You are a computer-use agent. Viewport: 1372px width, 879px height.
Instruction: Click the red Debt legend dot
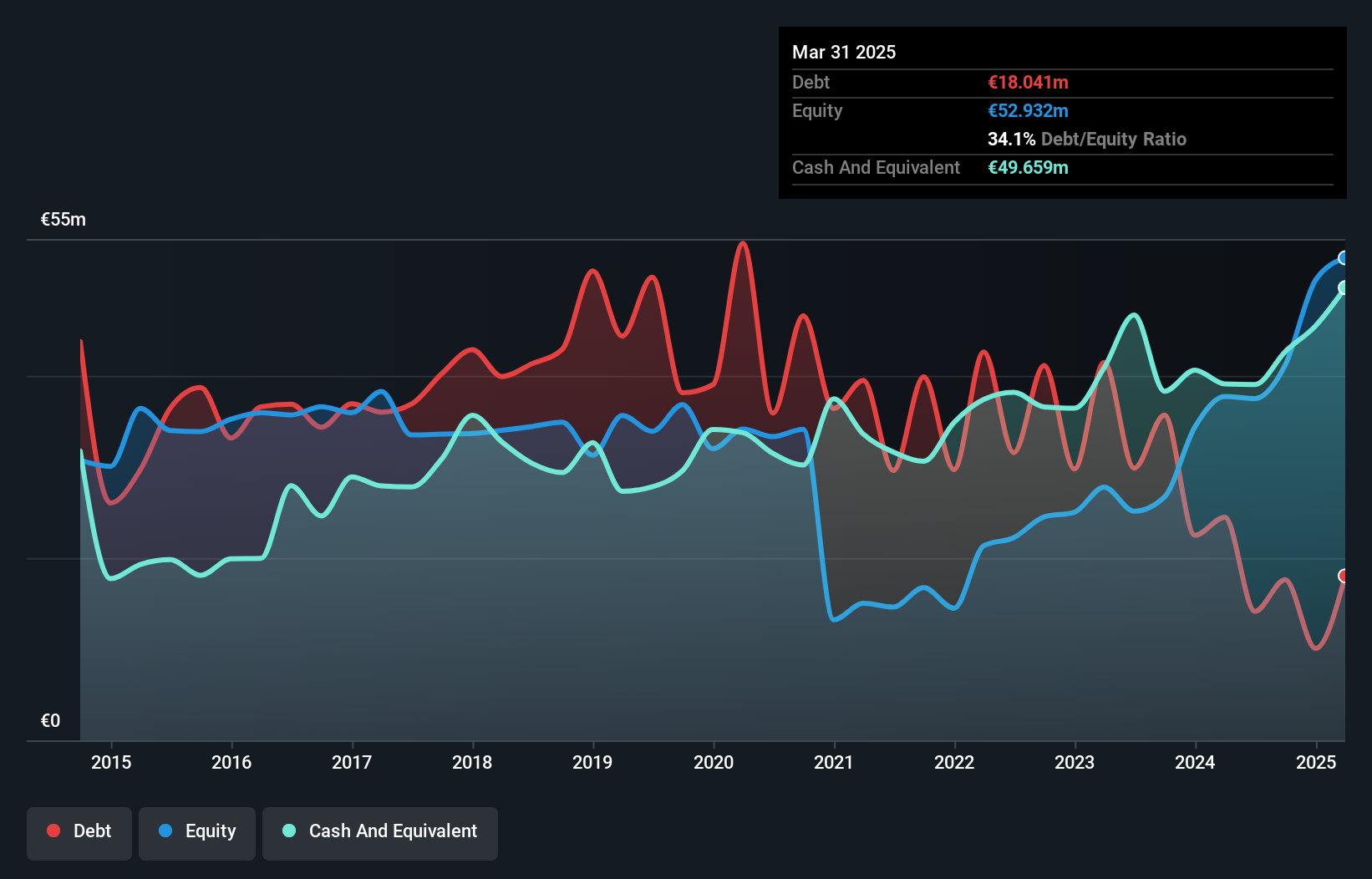pos(53,831)
